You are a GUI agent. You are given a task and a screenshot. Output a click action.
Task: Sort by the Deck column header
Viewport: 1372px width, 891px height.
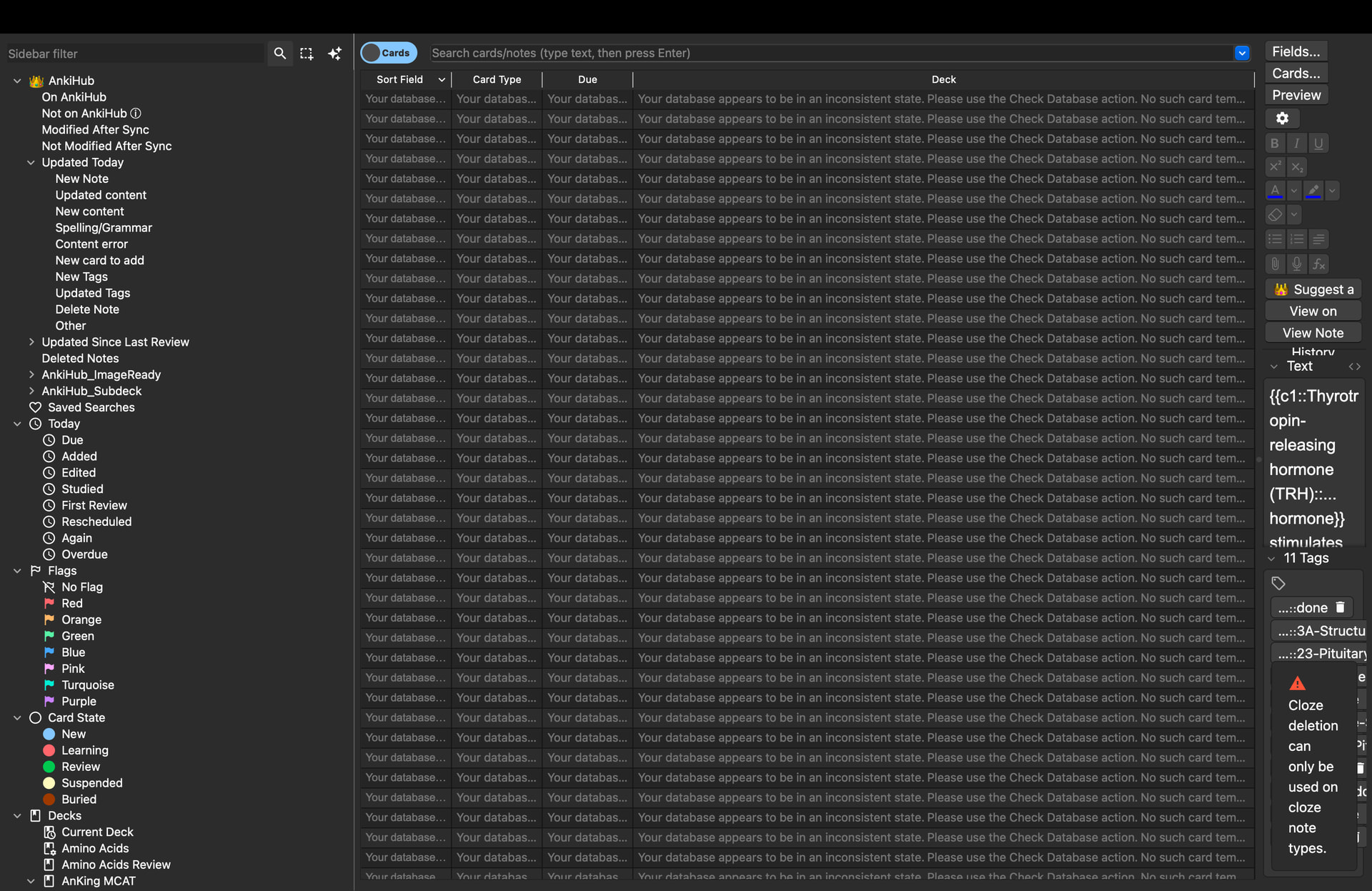pos(943,79)
